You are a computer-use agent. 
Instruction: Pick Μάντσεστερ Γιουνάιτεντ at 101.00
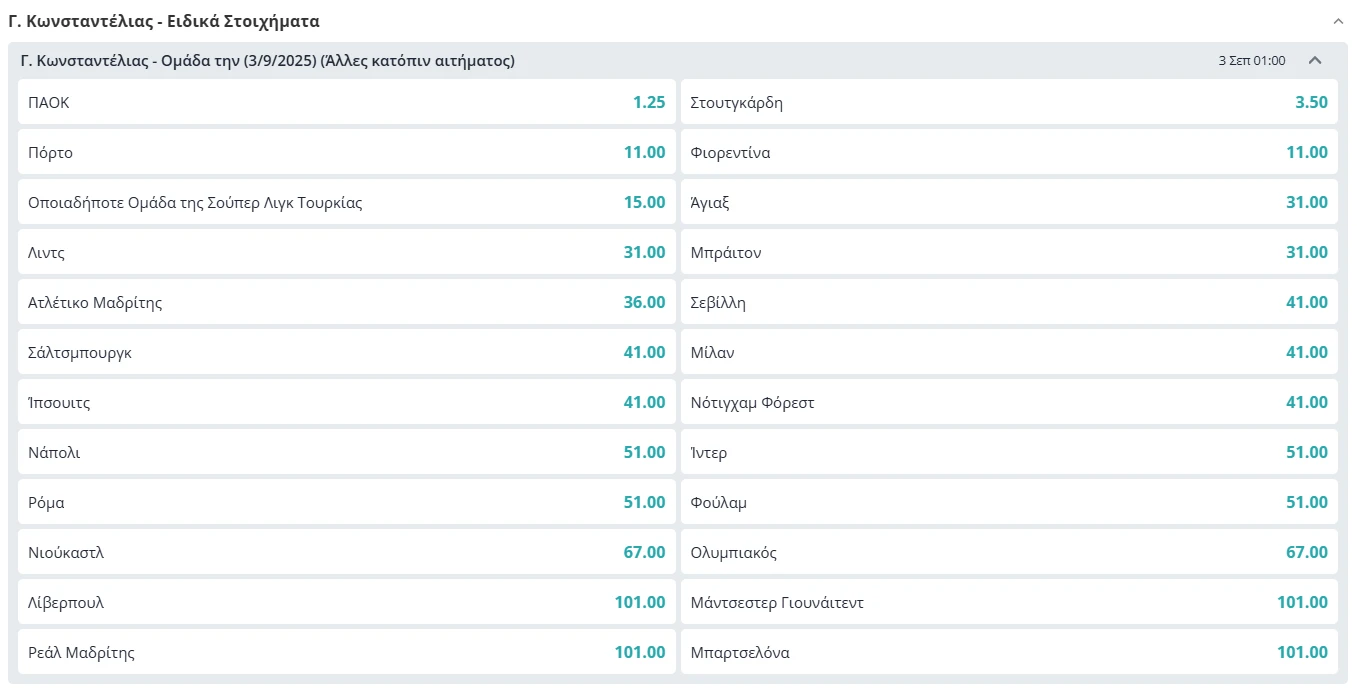[1008, 602]
